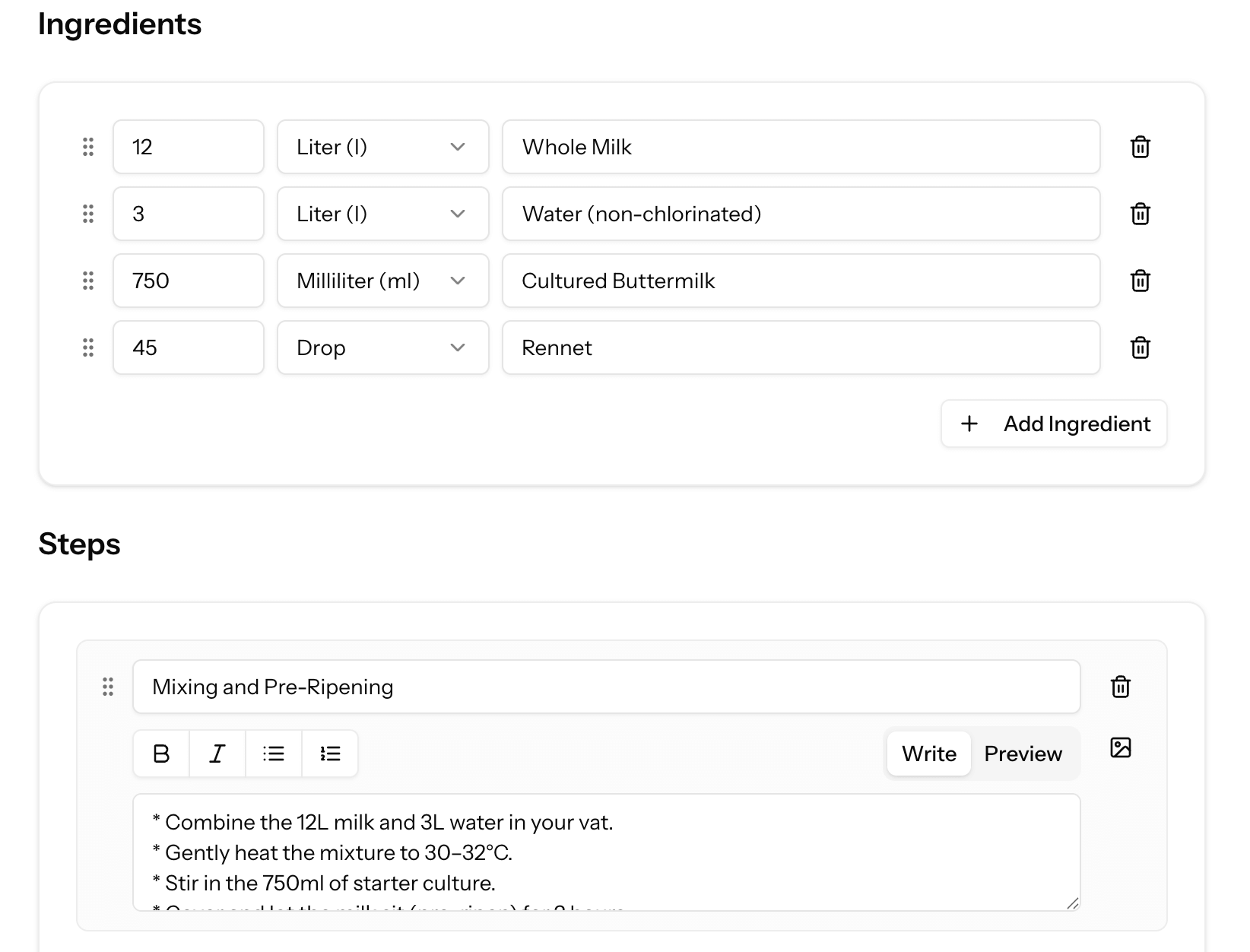Create a bulleted list in the step

(273, 754)
